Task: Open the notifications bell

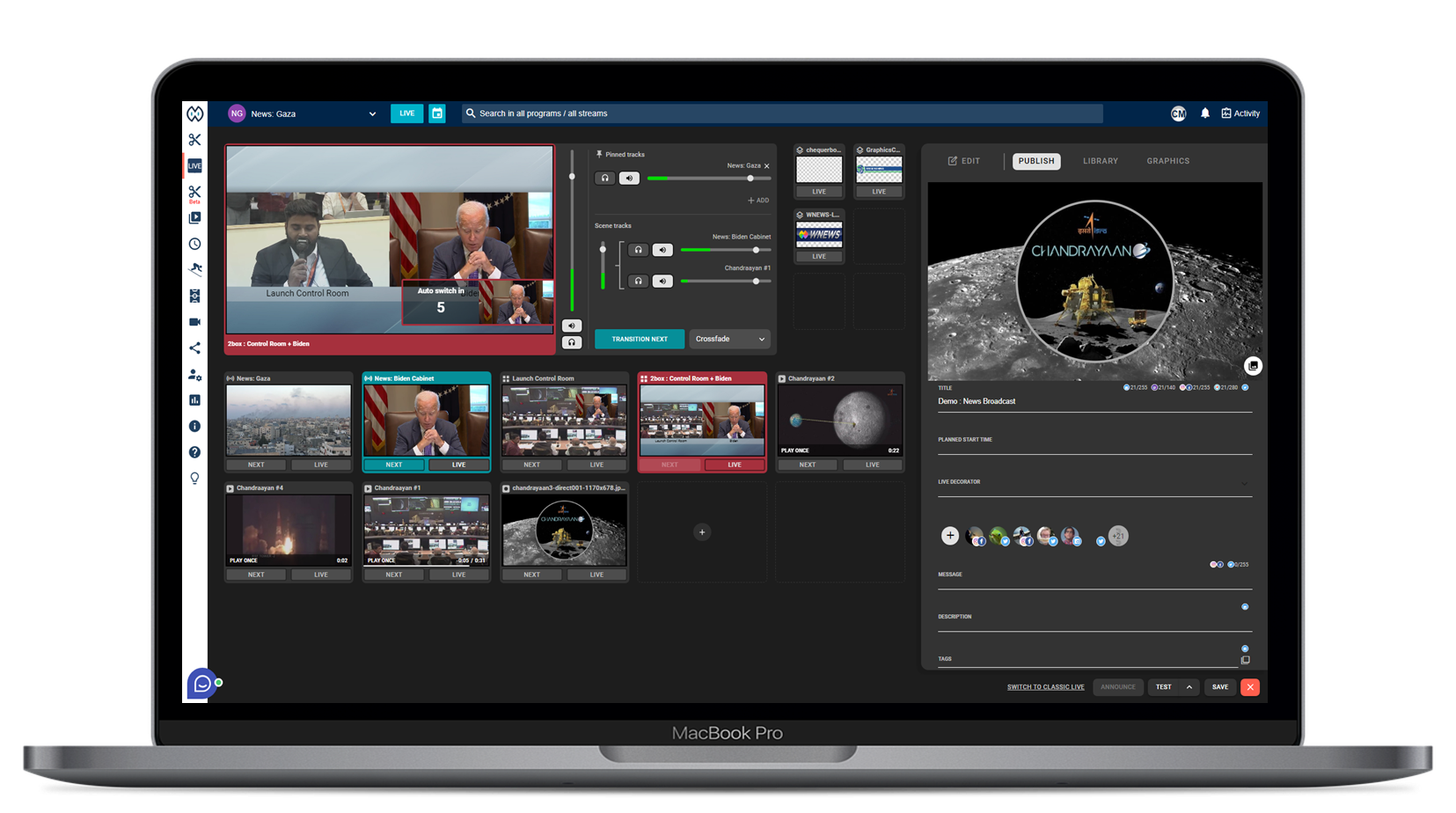Action: (1204, 114)
